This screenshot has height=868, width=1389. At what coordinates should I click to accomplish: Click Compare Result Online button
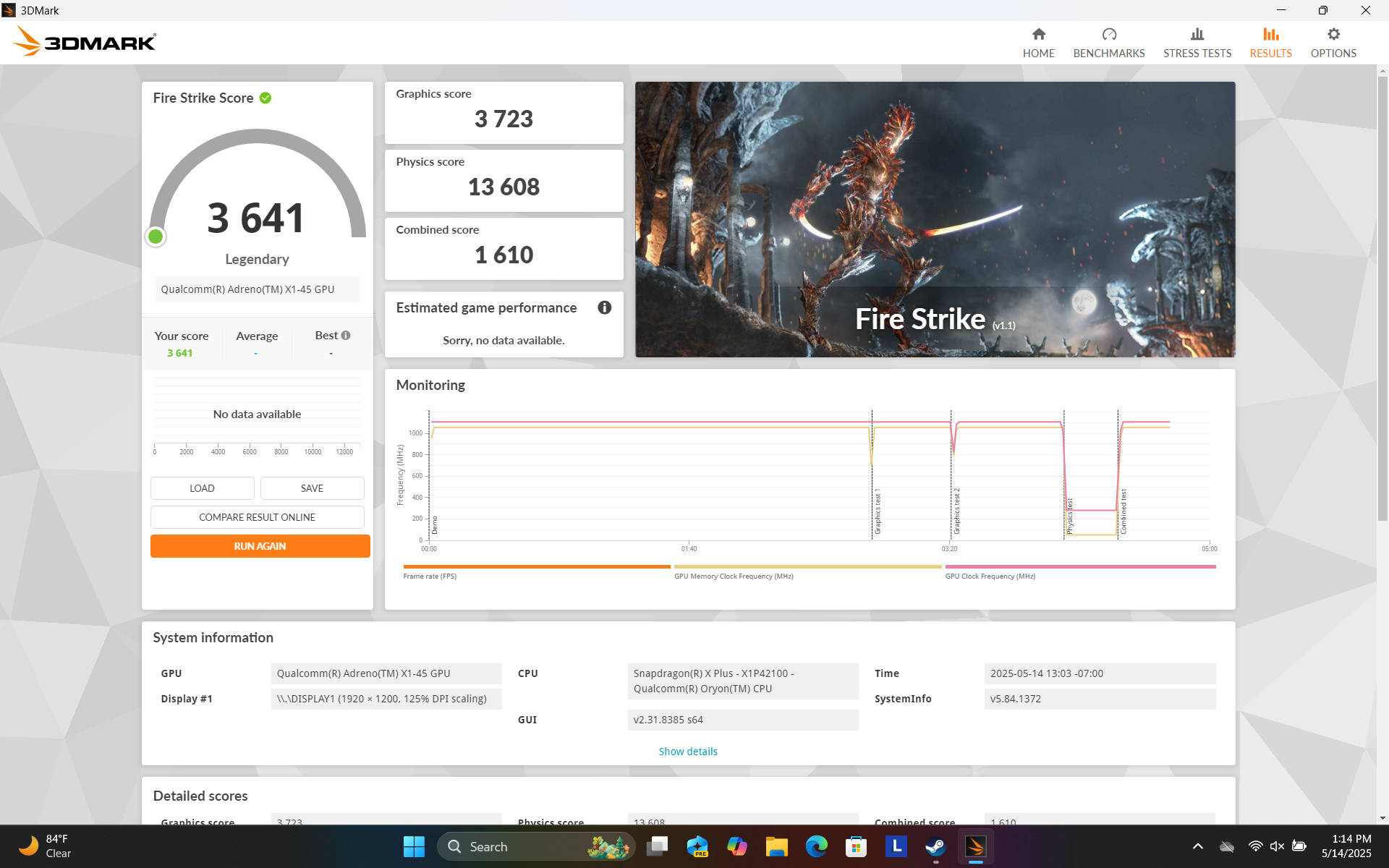pos(257,517)
